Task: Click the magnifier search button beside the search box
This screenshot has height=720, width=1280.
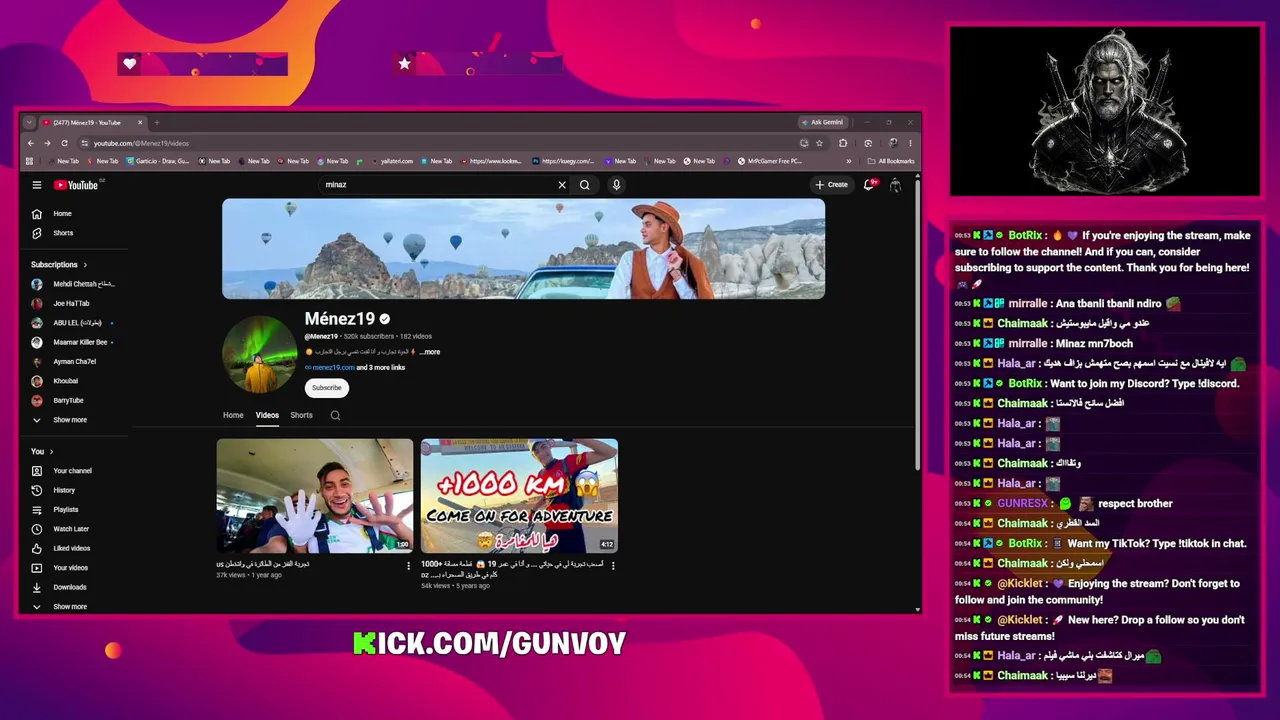Action: click(x=585, y=185)
